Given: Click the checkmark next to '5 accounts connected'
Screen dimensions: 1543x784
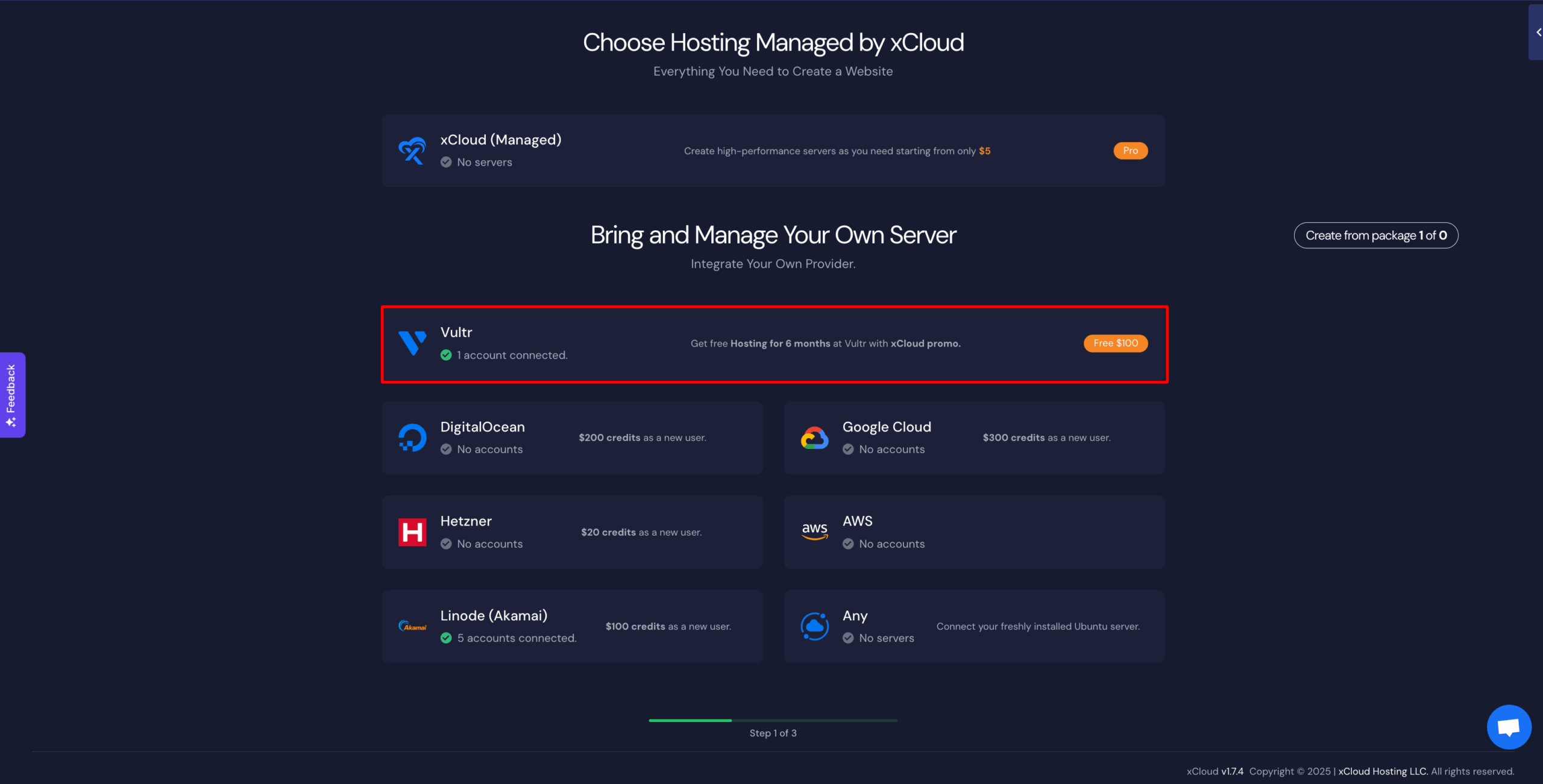Looking at the screenshot, I should [446, 638].
